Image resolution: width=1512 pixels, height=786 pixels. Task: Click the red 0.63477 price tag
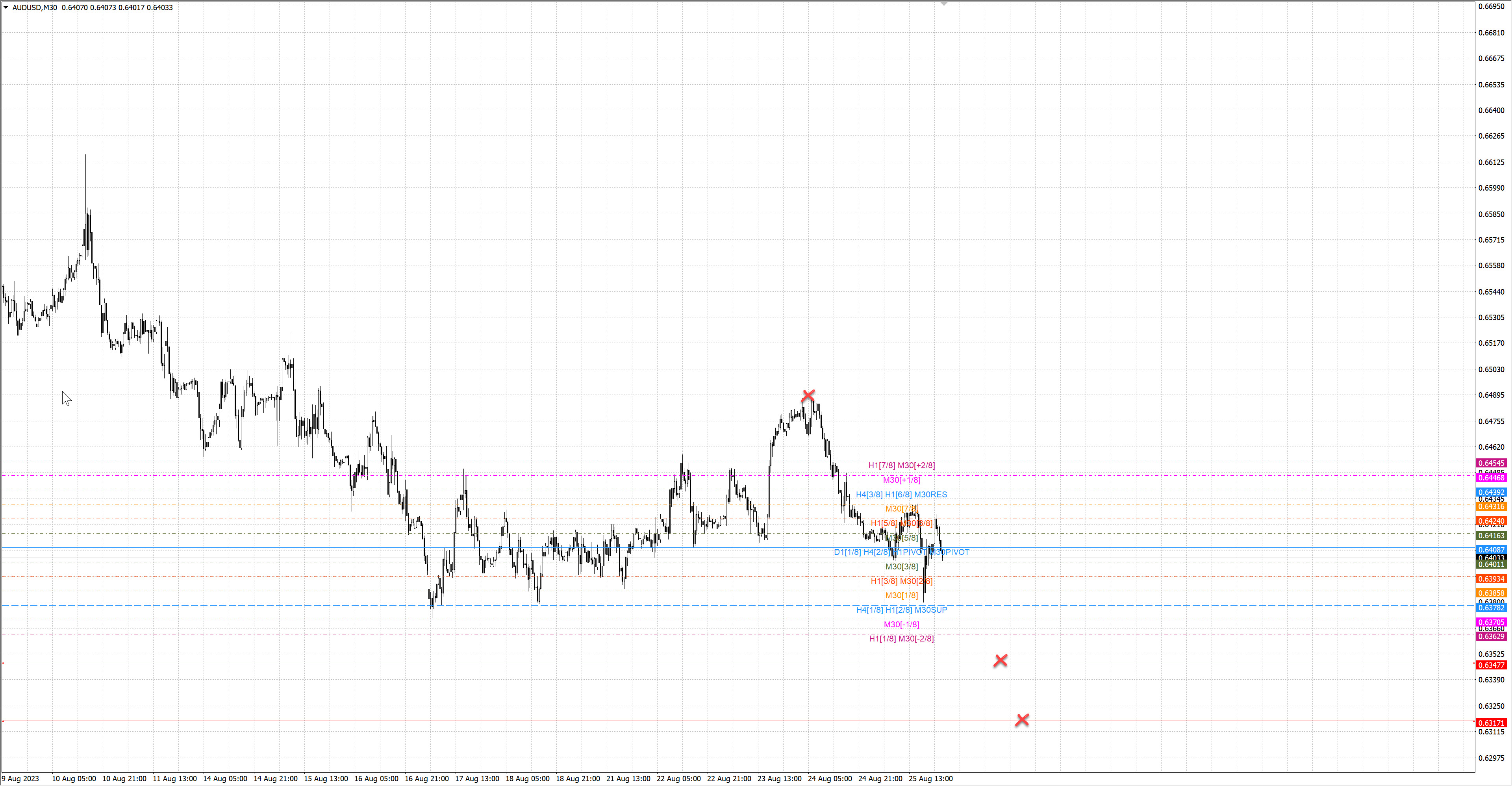click(x=1491, y=665)
